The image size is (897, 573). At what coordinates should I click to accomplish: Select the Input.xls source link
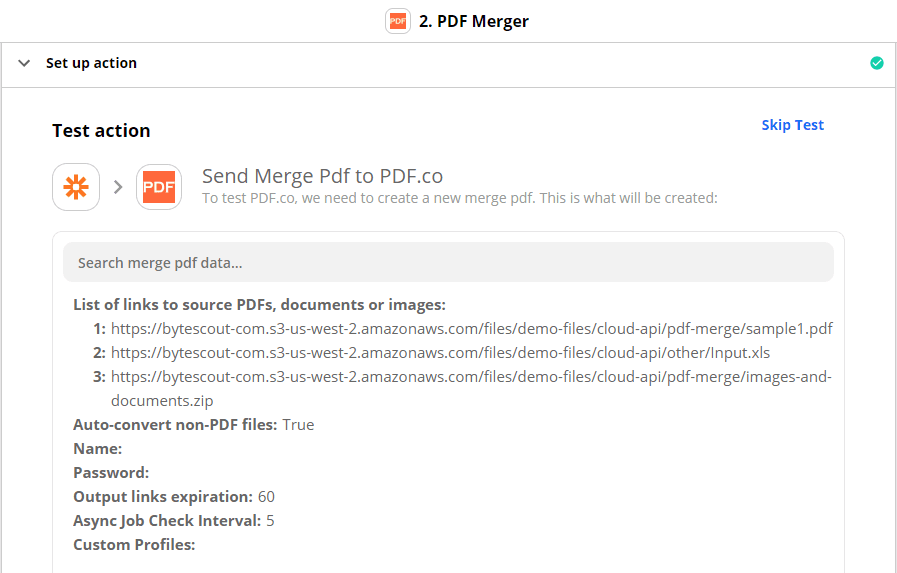440,352
